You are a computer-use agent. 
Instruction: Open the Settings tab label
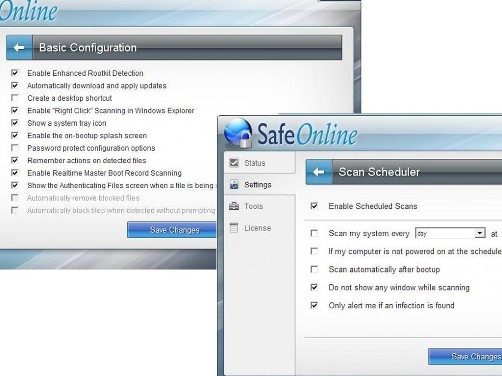[258, 185]
